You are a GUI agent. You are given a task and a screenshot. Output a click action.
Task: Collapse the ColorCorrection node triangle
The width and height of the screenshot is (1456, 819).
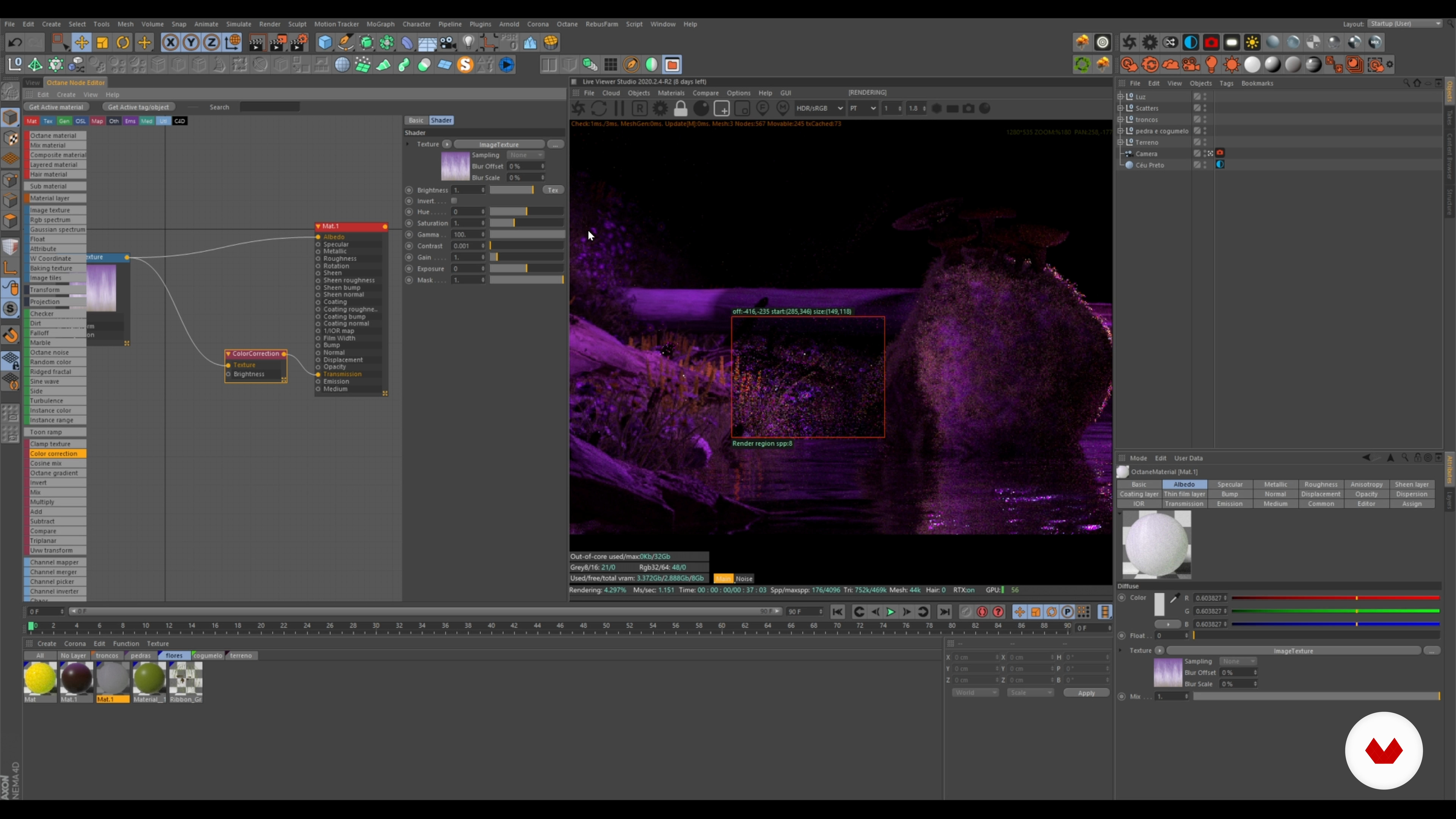pos(228,354)
